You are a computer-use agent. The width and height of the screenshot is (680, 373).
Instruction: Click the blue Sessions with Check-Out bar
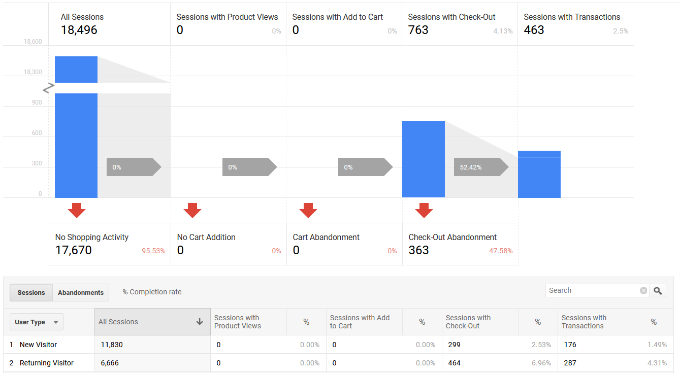(x=423, y=160)
